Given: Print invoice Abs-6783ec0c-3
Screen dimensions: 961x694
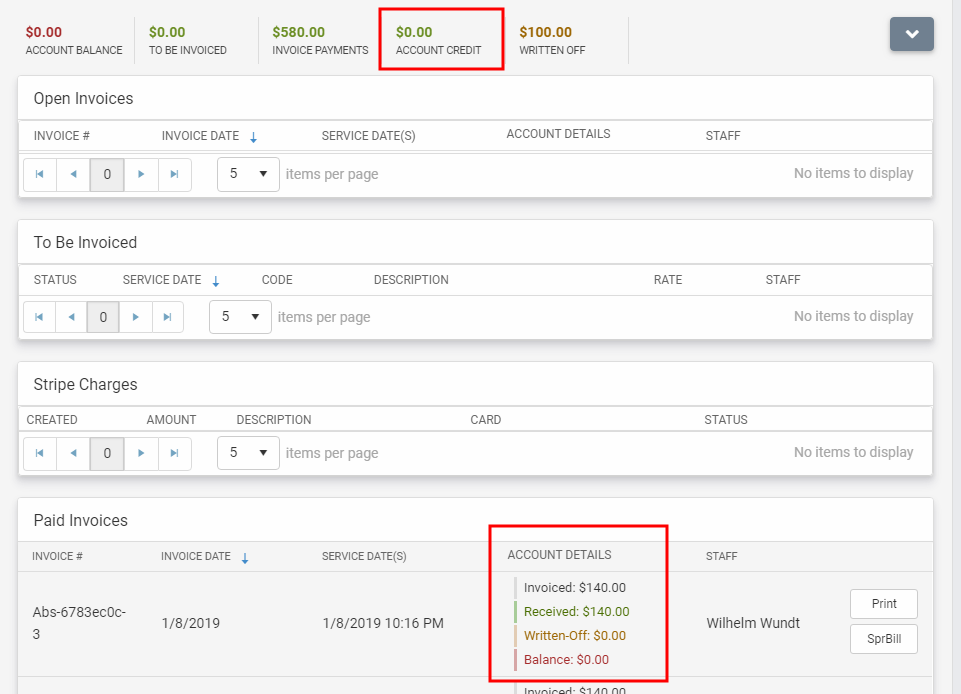Looking at the screenshot, I should coord(883,604).
